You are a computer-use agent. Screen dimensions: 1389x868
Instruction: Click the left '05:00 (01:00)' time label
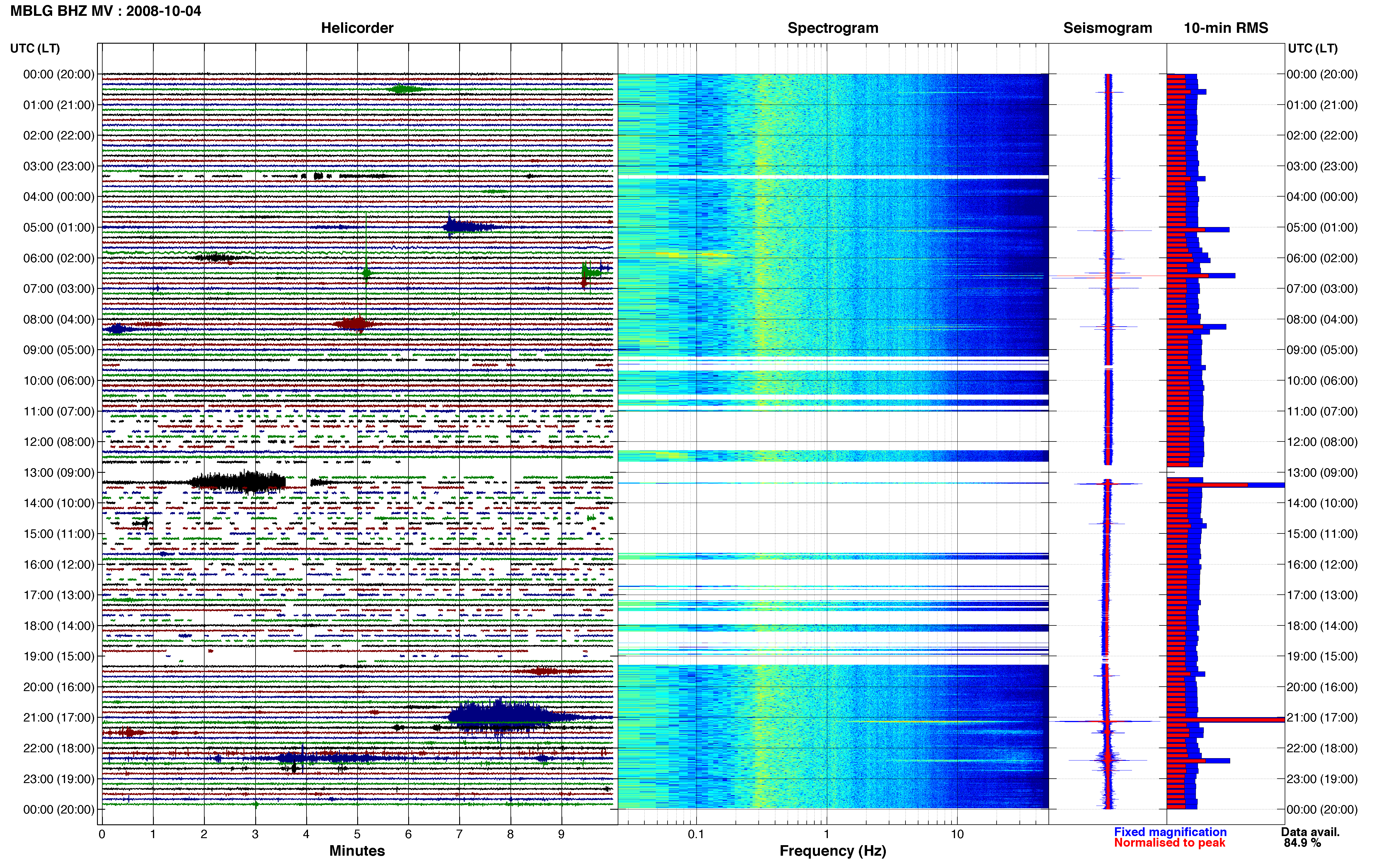click(x=59, y=227)
